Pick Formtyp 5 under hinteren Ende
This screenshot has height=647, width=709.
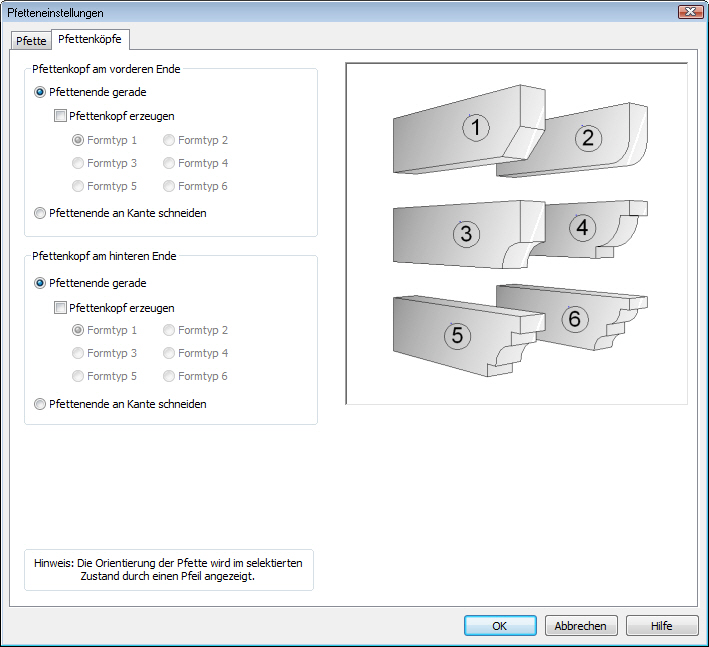click(104, 376)
